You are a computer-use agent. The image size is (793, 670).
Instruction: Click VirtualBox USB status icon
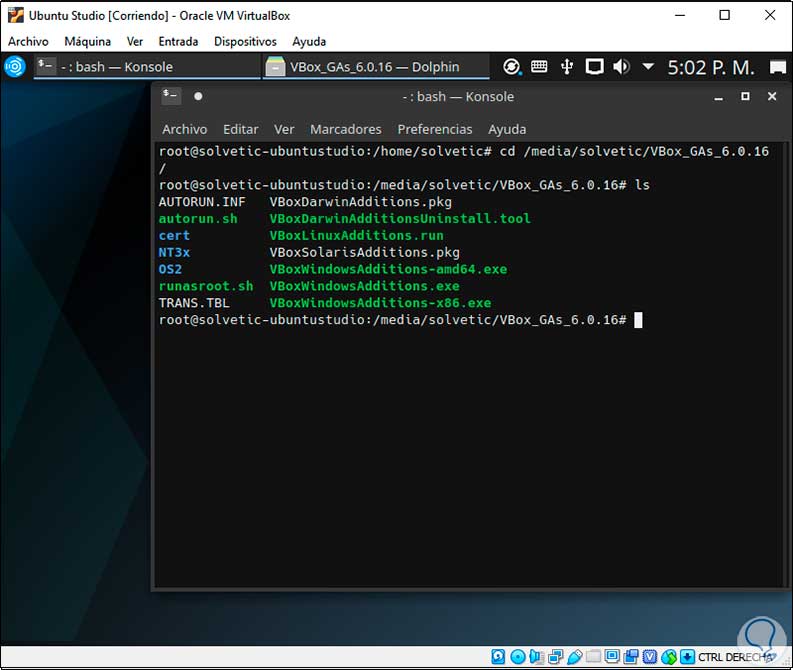tap(575, 657)
